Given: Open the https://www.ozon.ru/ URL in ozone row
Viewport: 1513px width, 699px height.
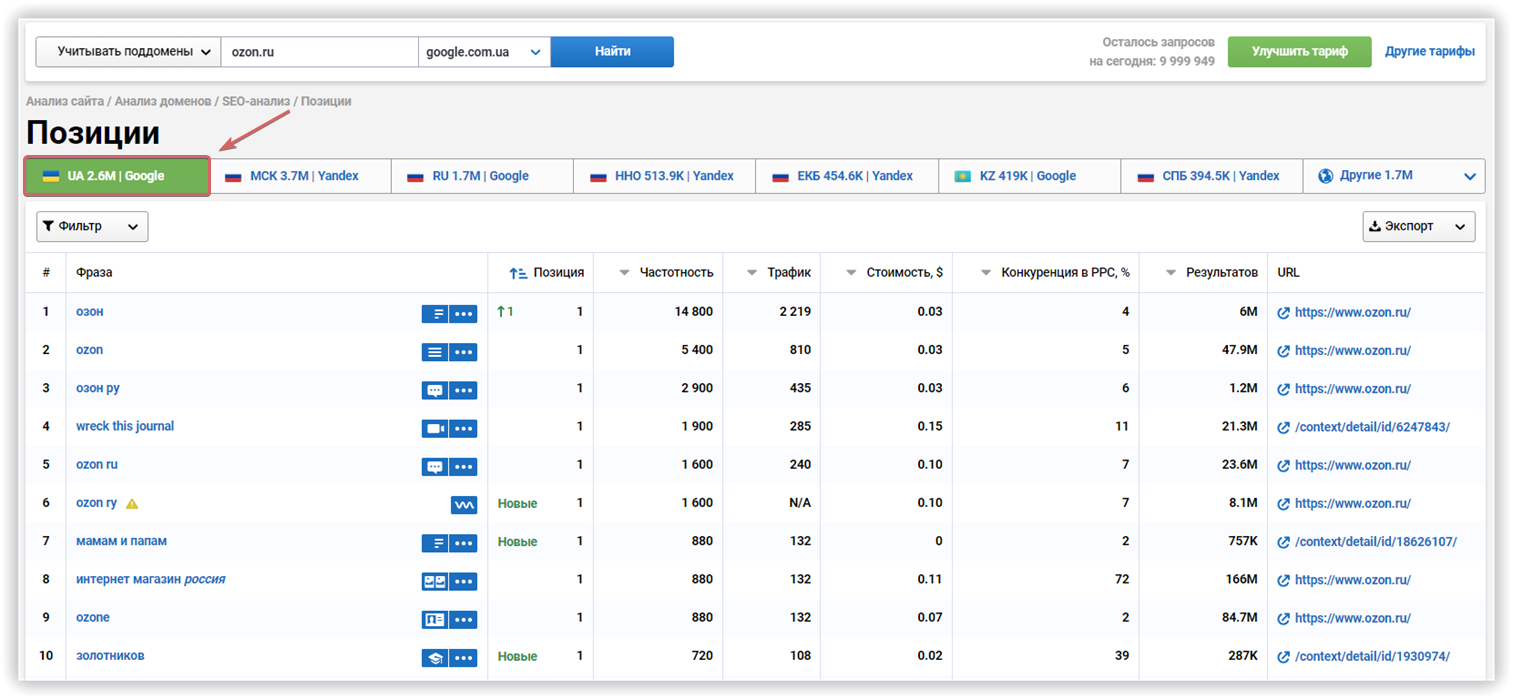Looking at the screenshot, I should [x=1352, y=619].
